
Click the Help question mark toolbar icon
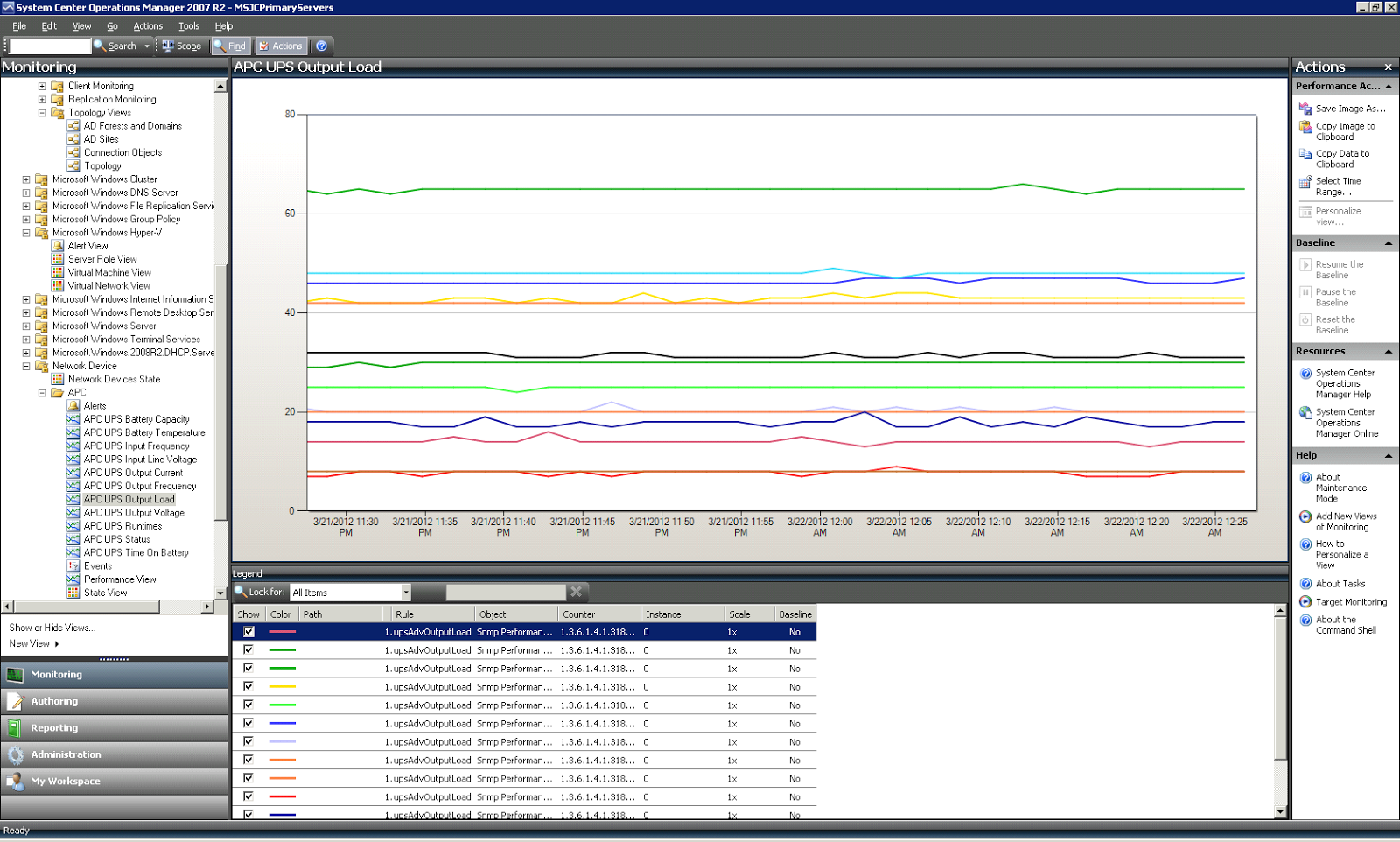point(322,46)
